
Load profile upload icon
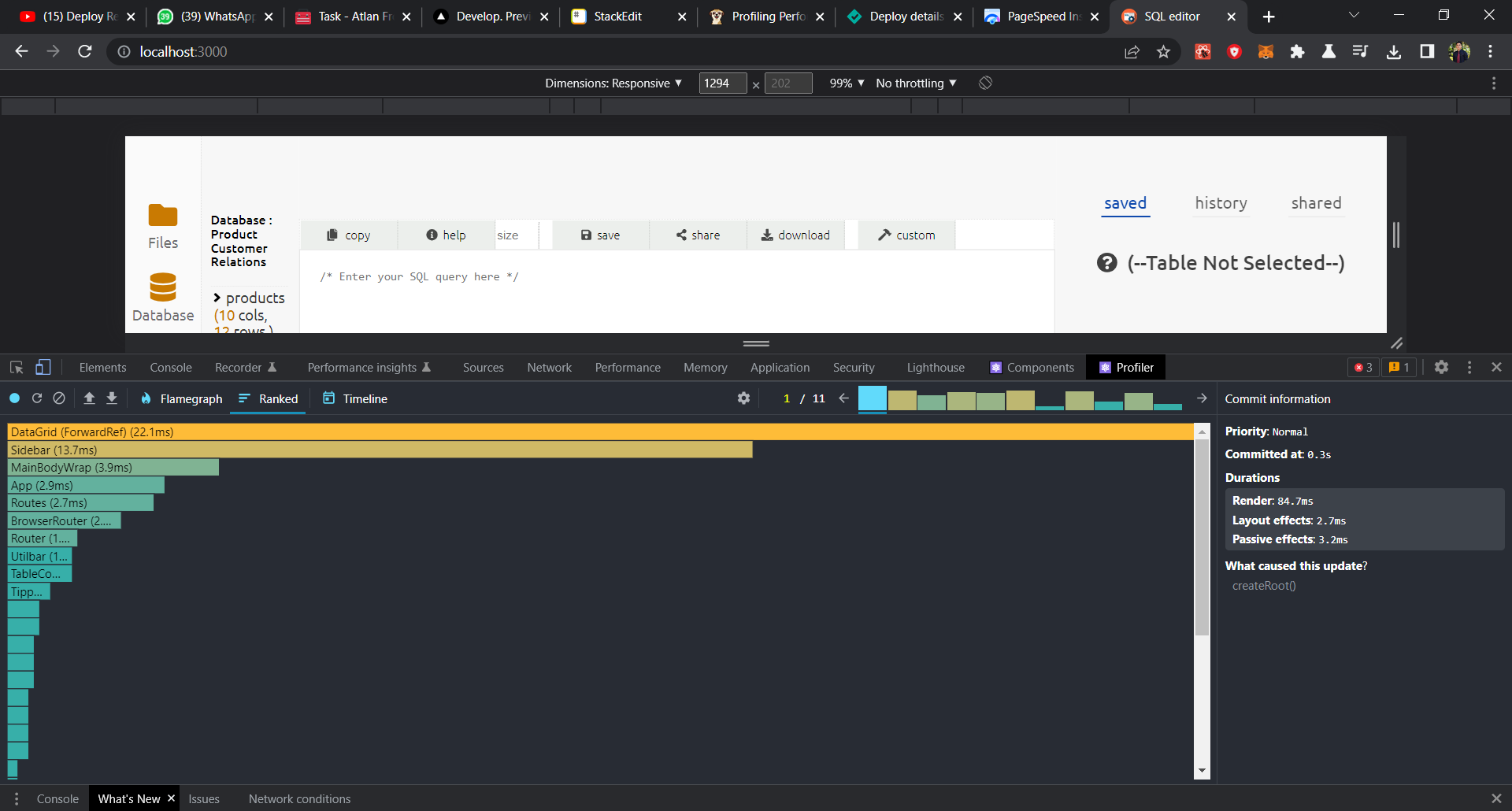tap(89, 398)
